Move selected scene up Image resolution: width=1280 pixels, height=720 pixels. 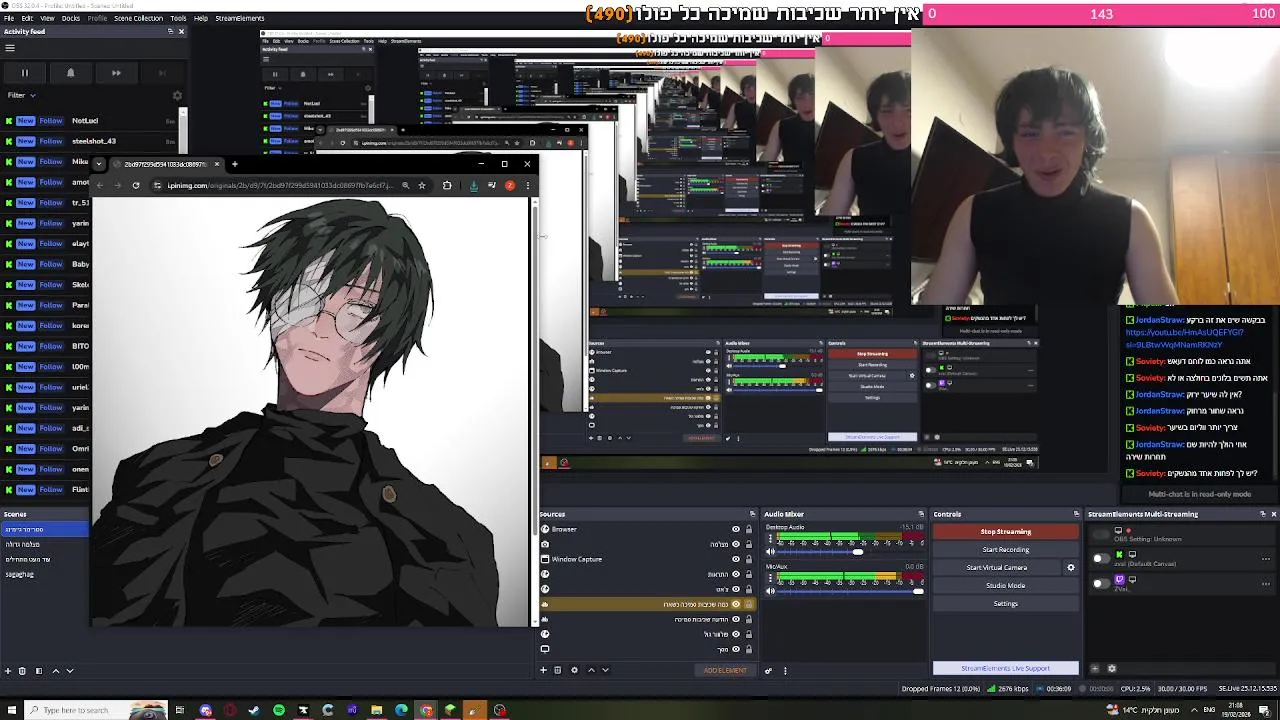pos(55,671)
